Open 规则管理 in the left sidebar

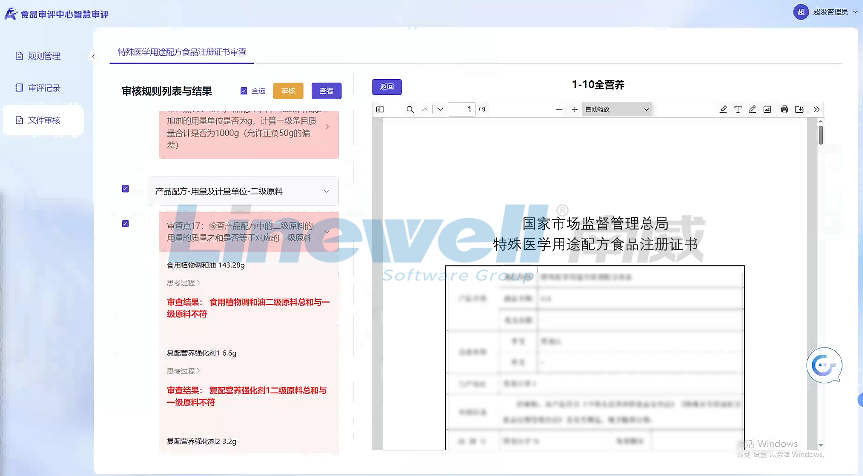point(43,56)
